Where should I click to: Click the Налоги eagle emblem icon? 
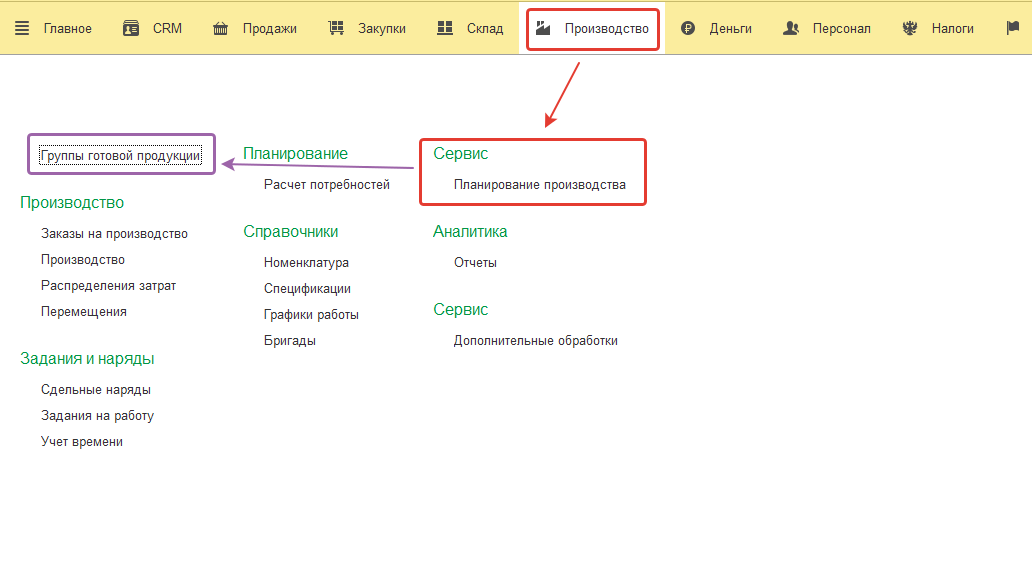pyautogui.click(x=910, y=28)
